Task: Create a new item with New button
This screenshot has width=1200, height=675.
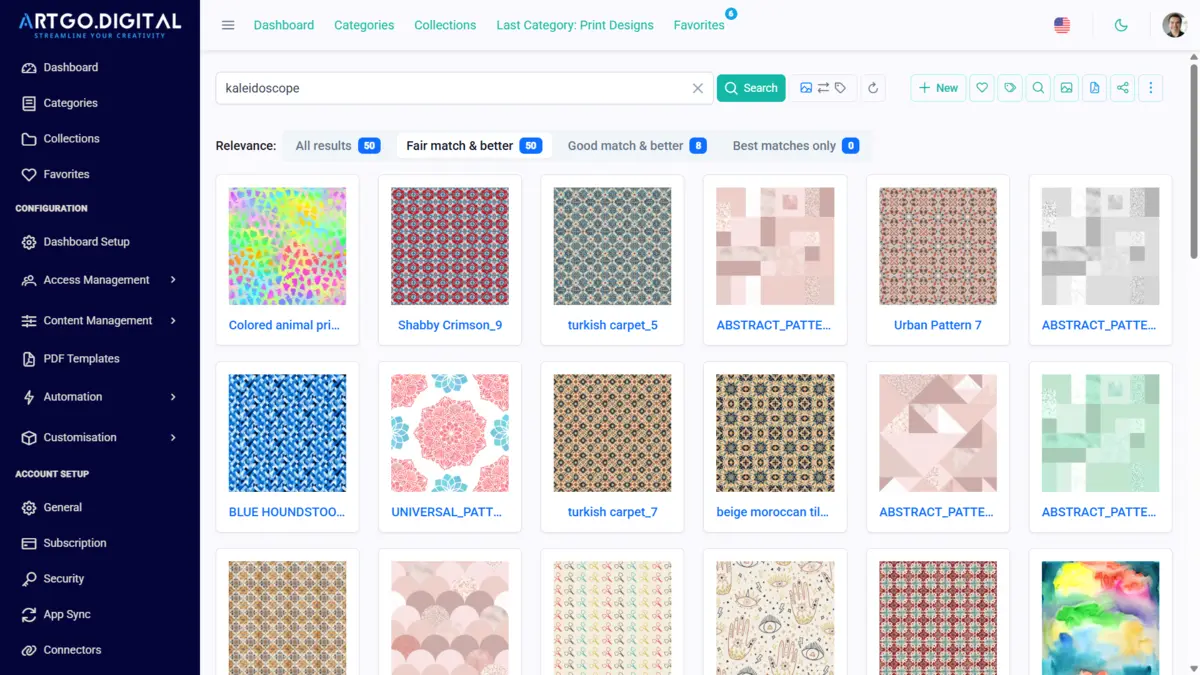Action: 938,88
